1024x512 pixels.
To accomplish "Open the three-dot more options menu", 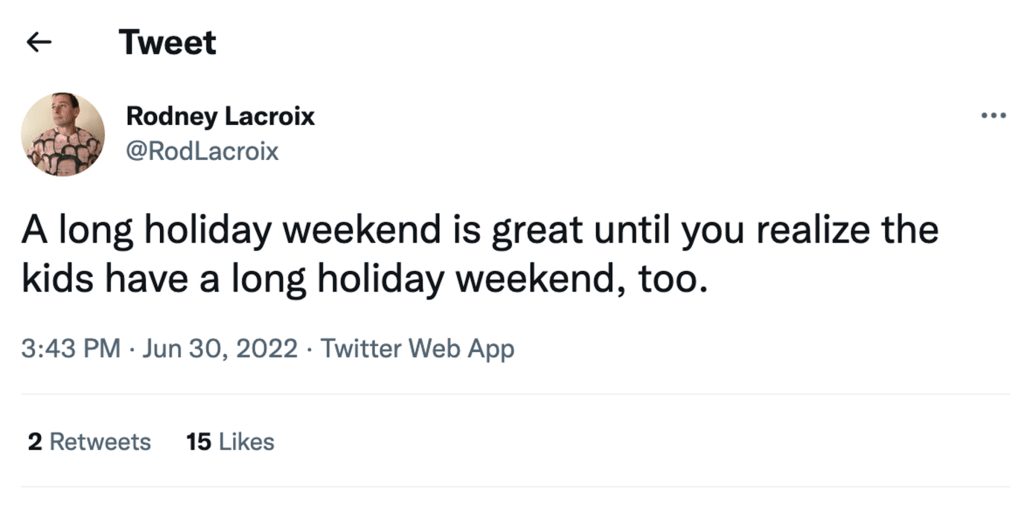I will tap(992, 116).
